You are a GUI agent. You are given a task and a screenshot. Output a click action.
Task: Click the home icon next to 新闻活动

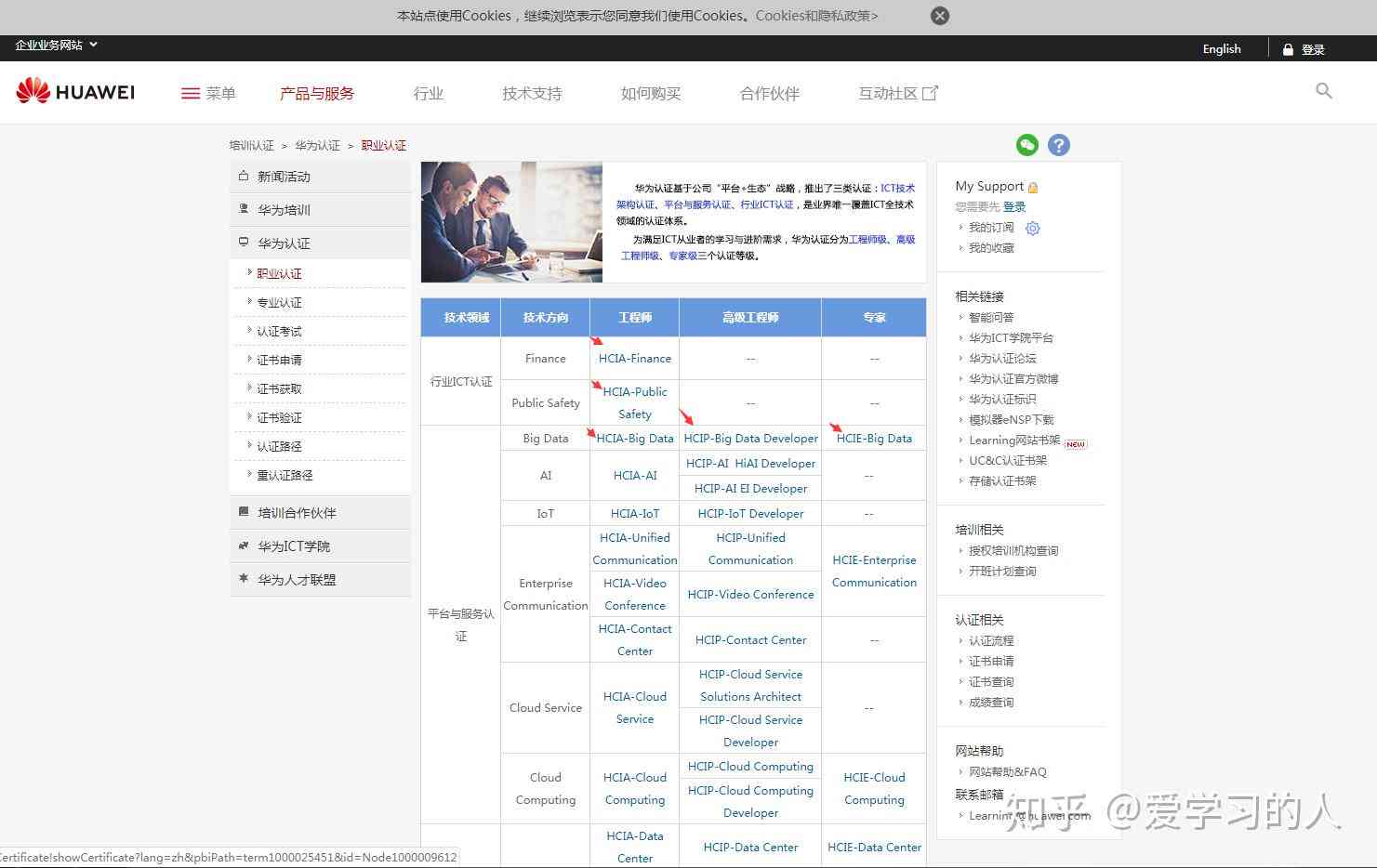point(244,176)
